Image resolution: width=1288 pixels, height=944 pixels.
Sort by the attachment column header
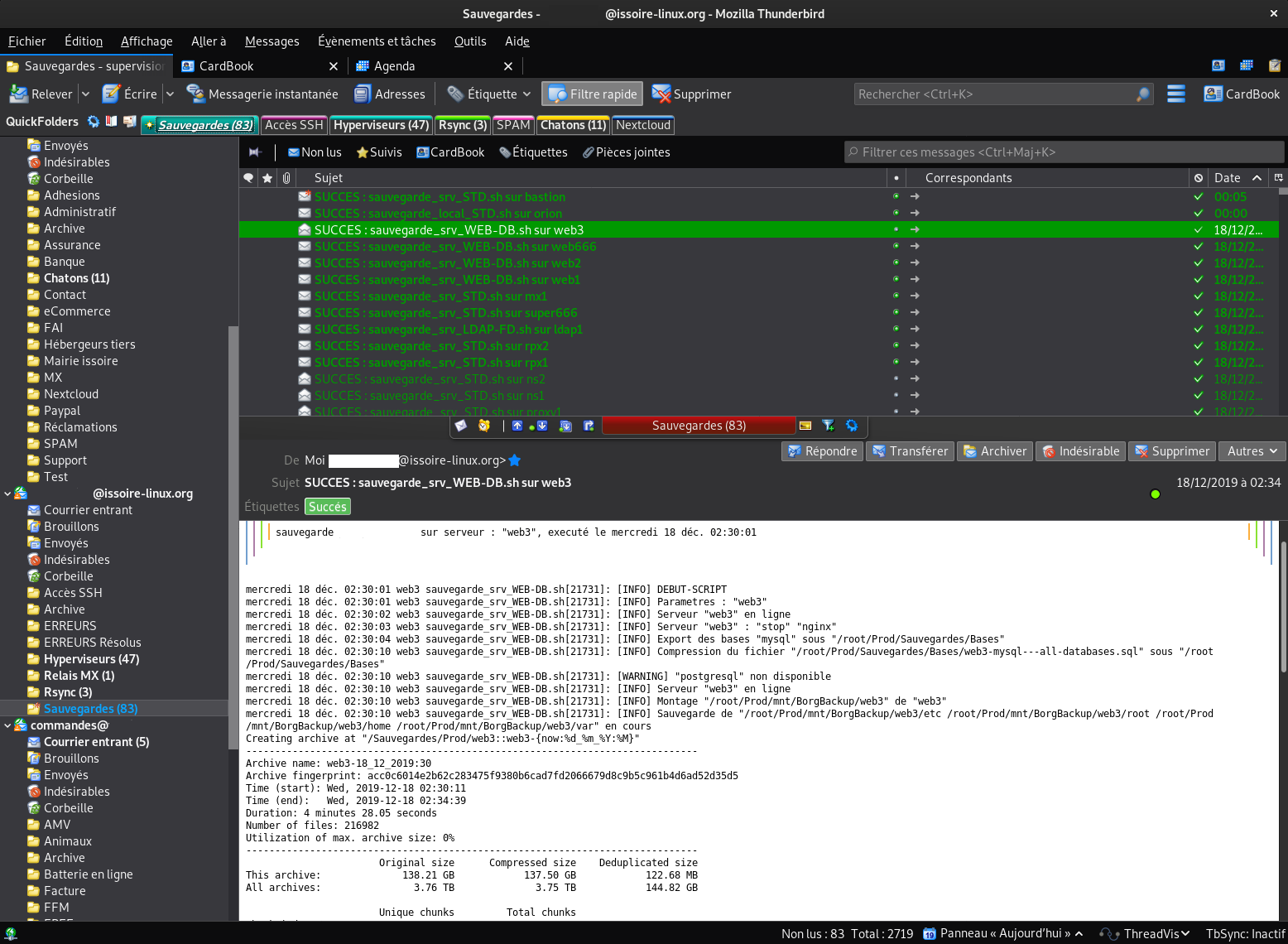click(286, 178)
